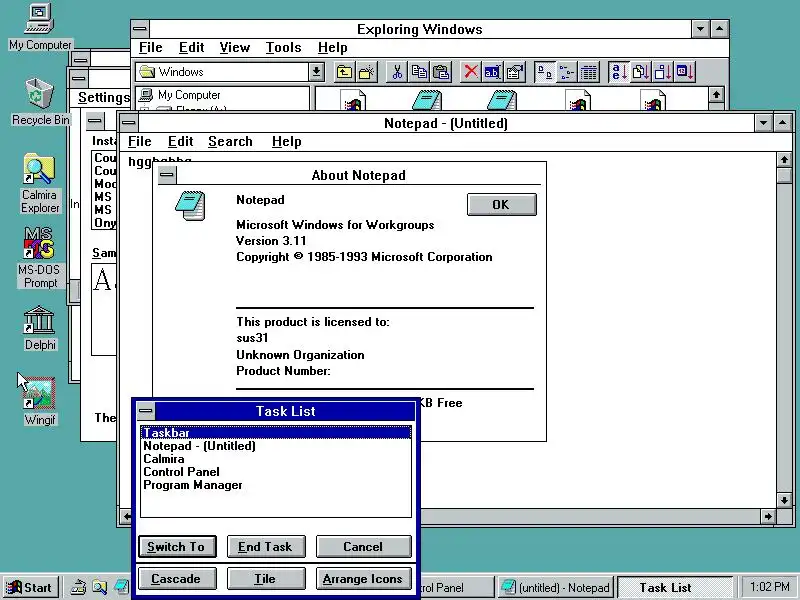This screenshot has width=800, height=600.
Task: Click the Exploring Windows file pane scroll-up arrow
Action: coord(716,94)
